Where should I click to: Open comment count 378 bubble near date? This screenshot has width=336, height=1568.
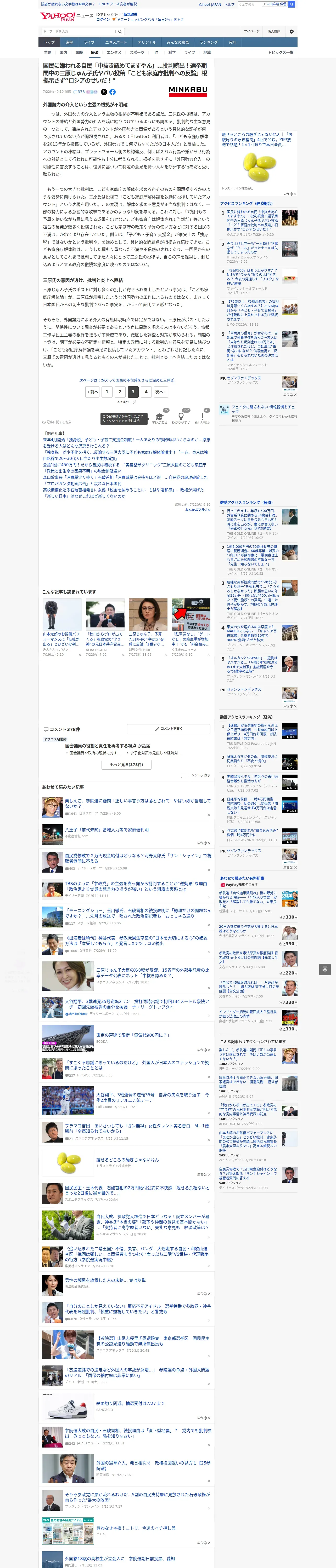tap(79, 92)
